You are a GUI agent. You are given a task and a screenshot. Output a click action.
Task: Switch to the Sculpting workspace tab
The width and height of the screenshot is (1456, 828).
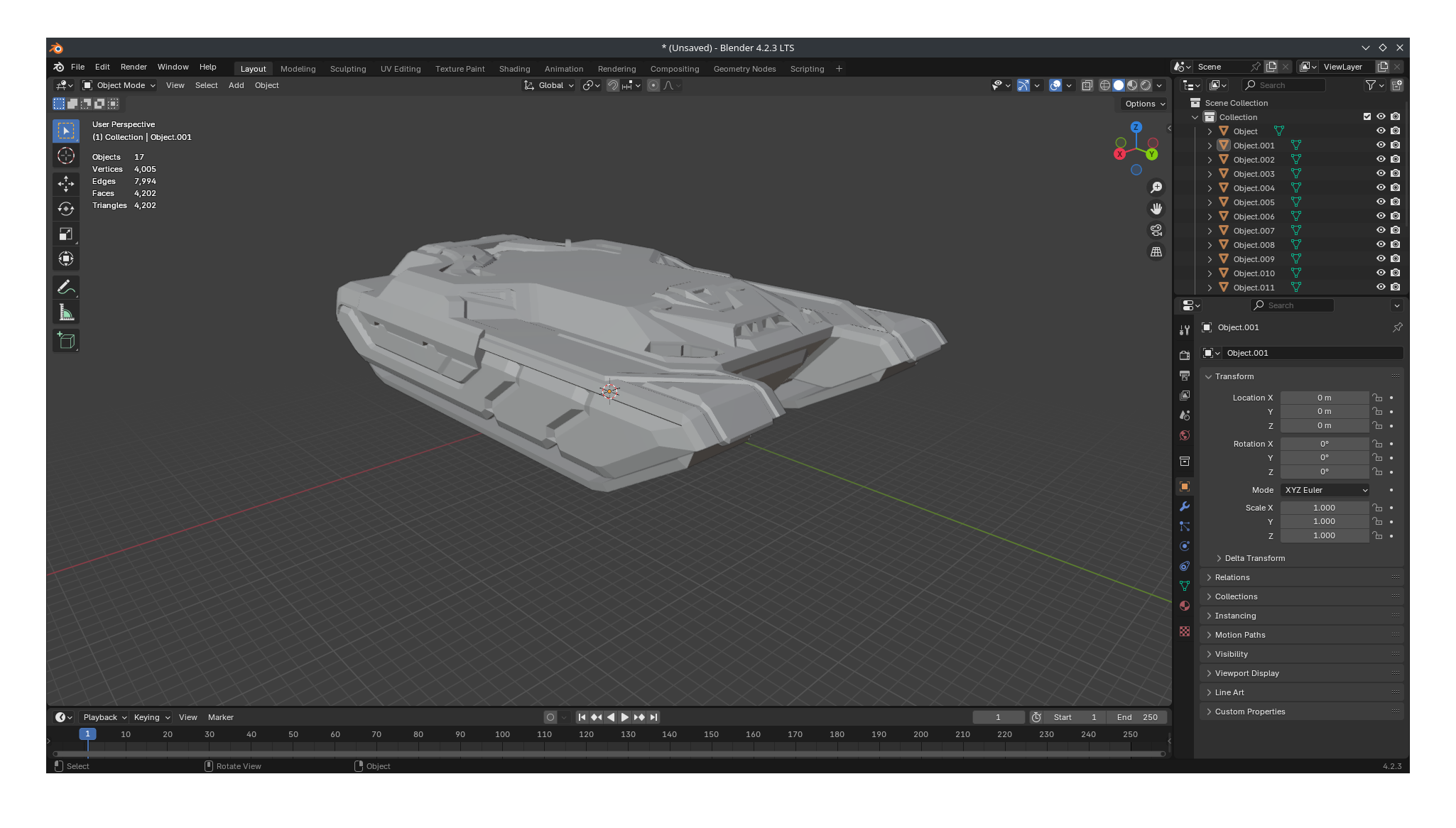(348, 69)
